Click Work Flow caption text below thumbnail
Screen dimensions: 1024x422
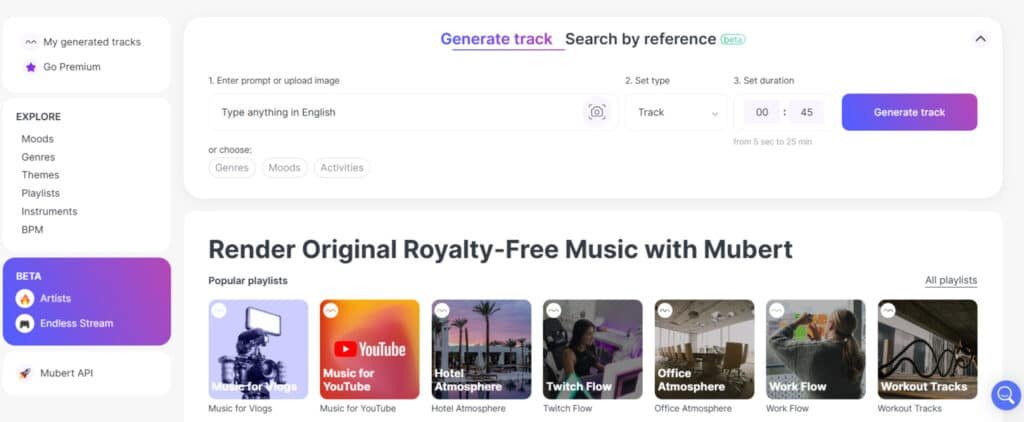tap(789, 408)
